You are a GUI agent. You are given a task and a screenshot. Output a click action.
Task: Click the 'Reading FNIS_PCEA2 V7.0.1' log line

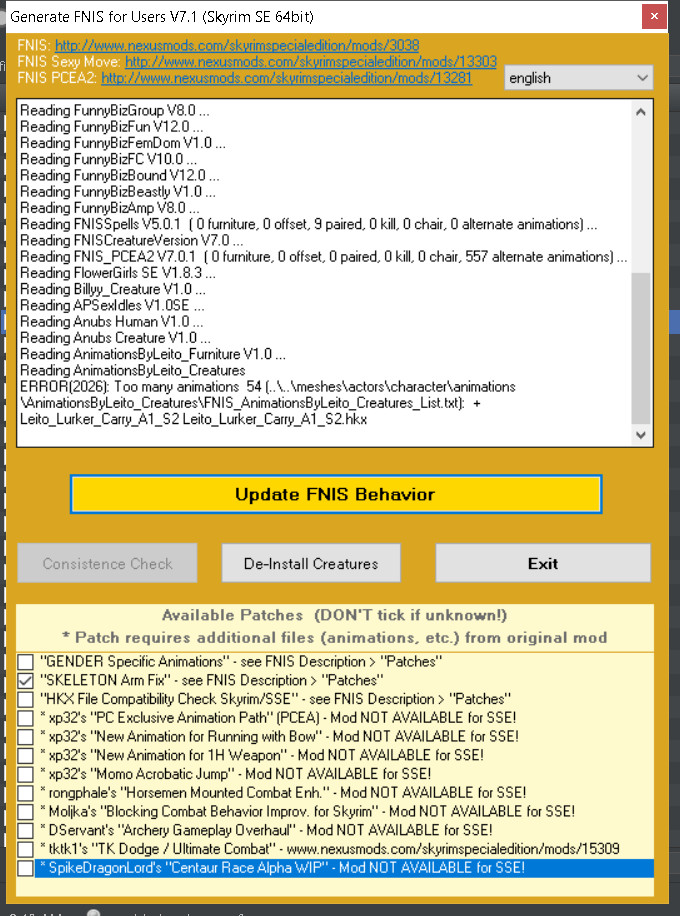[x=324, y=256]
